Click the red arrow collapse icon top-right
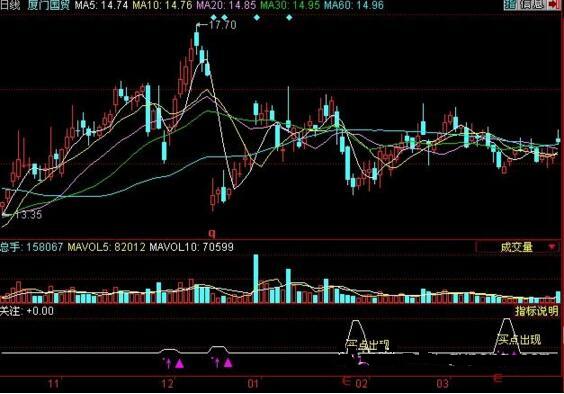 tap(555, 4)
